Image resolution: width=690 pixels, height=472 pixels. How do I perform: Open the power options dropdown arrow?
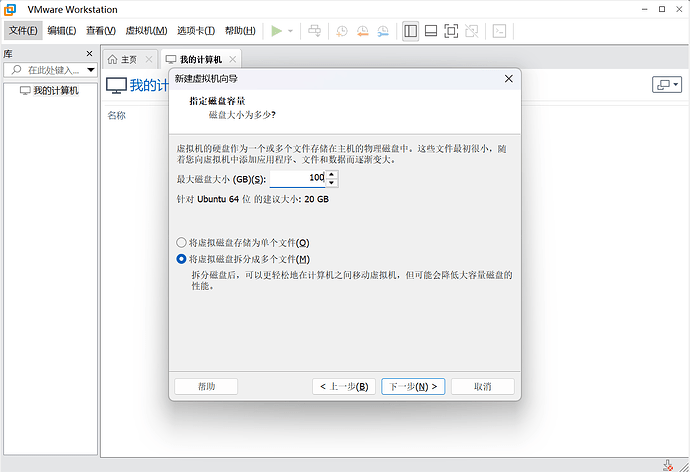point(290,31)
